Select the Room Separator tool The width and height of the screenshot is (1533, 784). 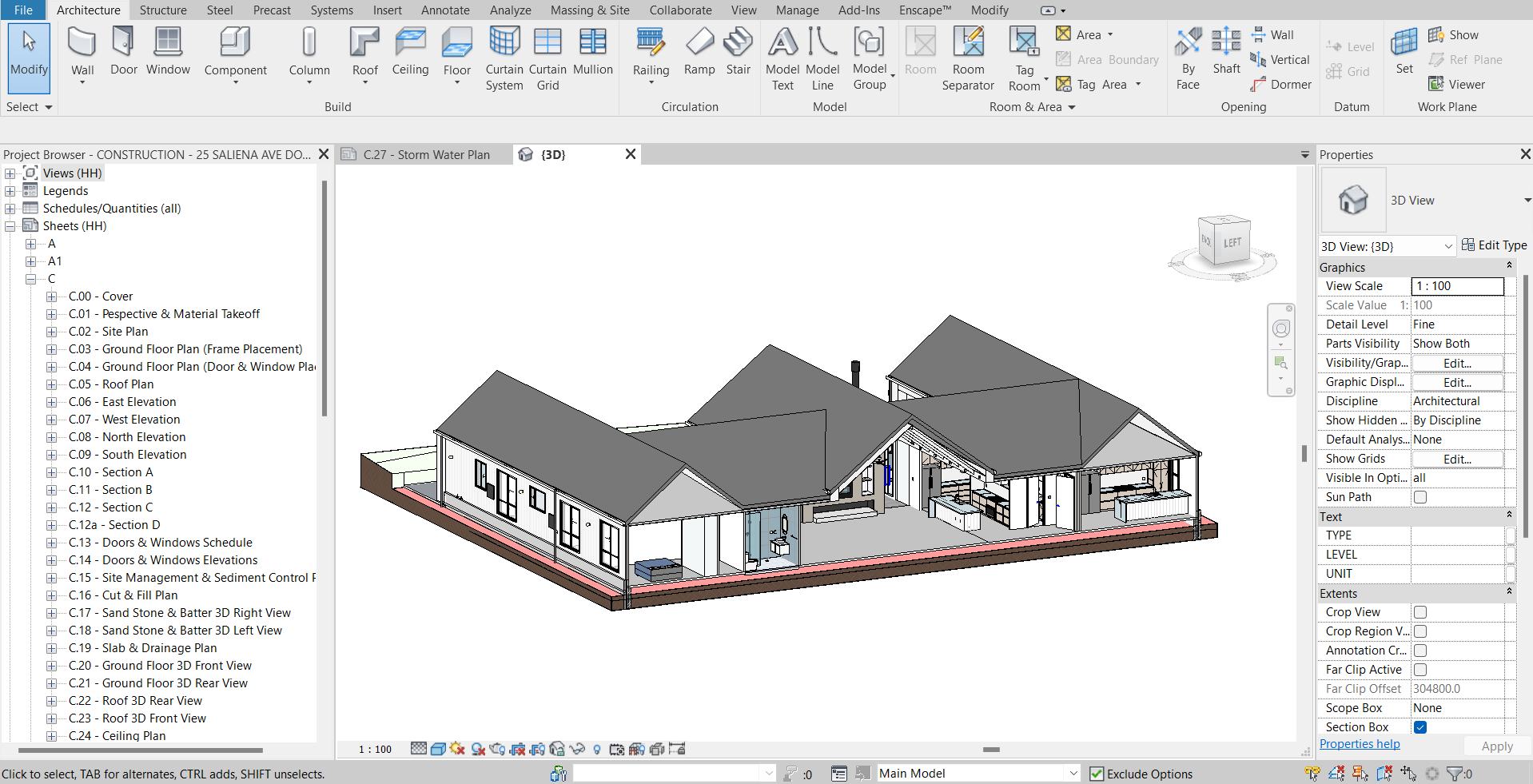click(968, 58)
